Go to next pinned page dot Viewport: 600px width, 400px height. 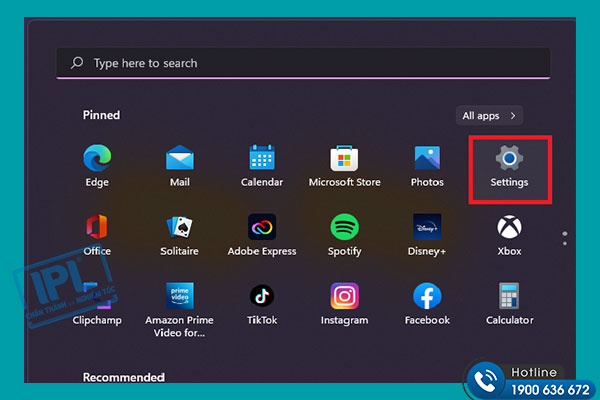click(x=565, y=243)
